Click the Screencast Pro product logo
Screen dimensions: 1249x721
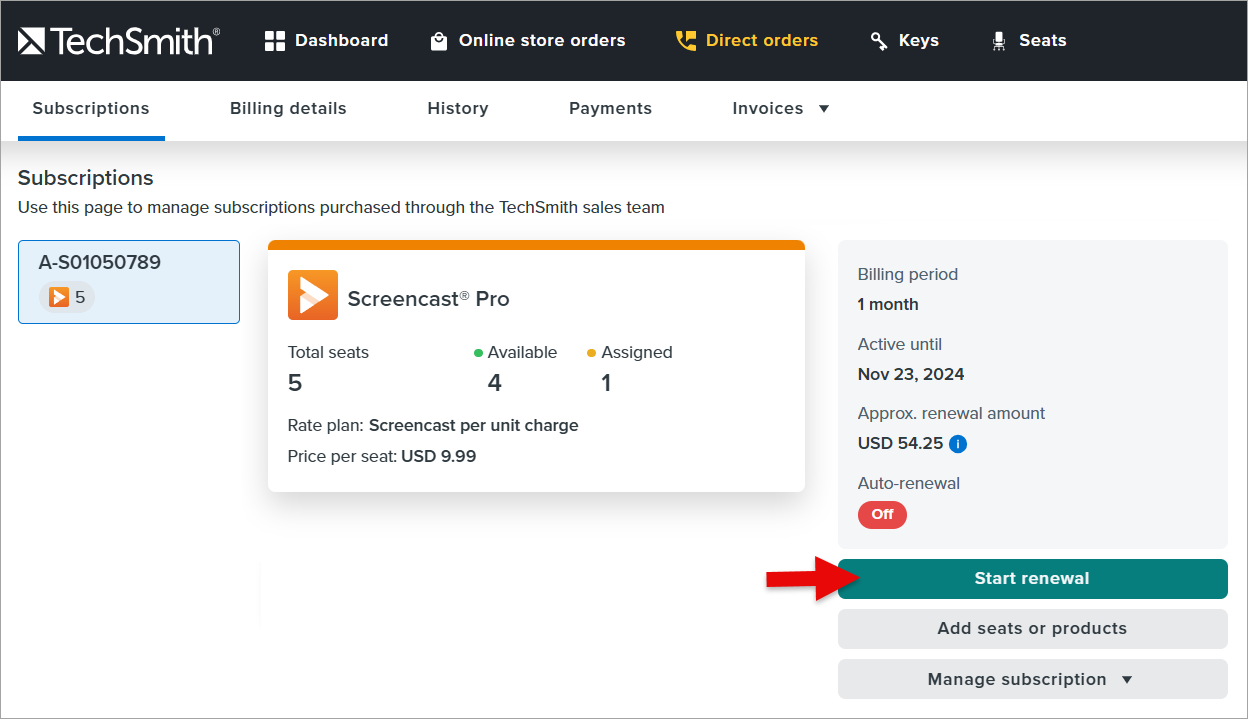312,295
